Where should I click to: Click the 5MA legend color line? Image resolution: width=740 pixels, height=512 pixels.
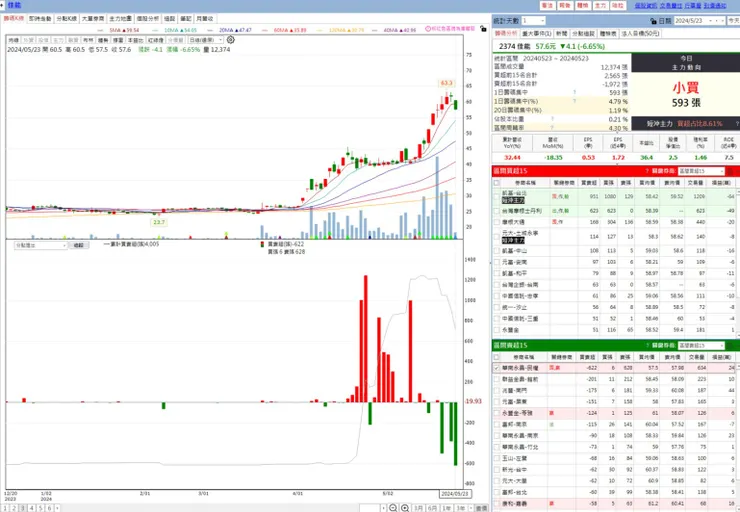100,30
